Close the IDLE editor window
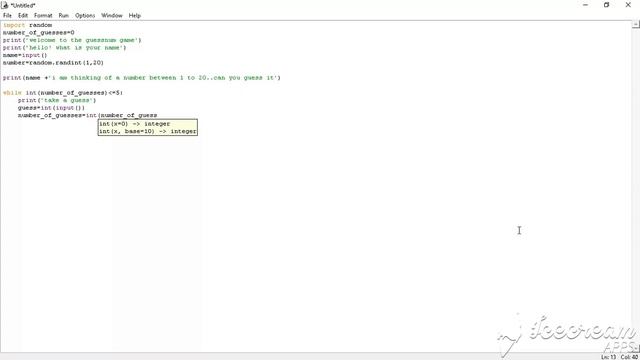The image size is (640, 360). [628, 5]
